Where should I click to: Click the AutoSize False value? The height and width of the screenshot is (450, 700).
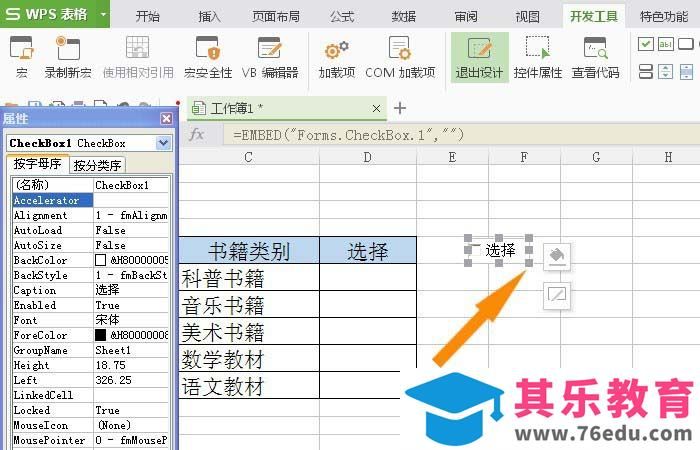coord(131,245)
